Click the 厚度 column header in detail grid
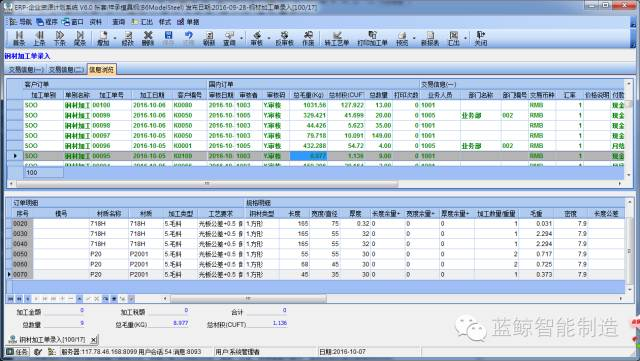Viewport: 640px width, 361px height. [x=356, y=213]
